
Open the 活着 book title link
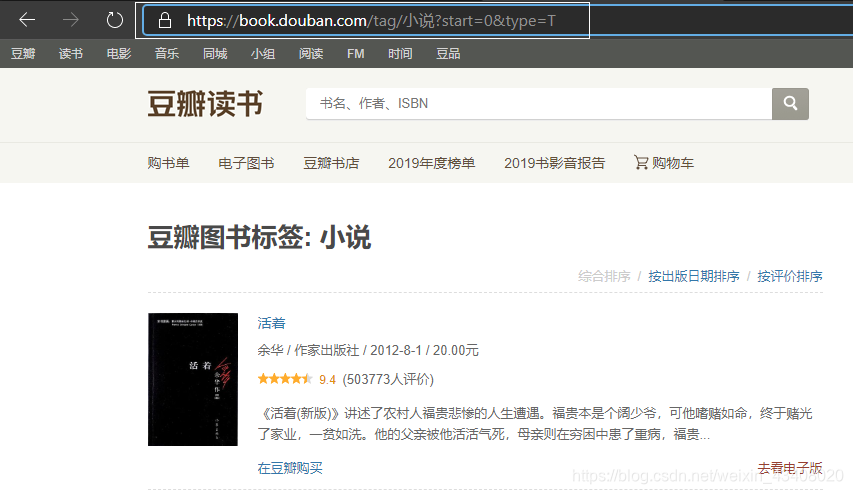point(271,323)
